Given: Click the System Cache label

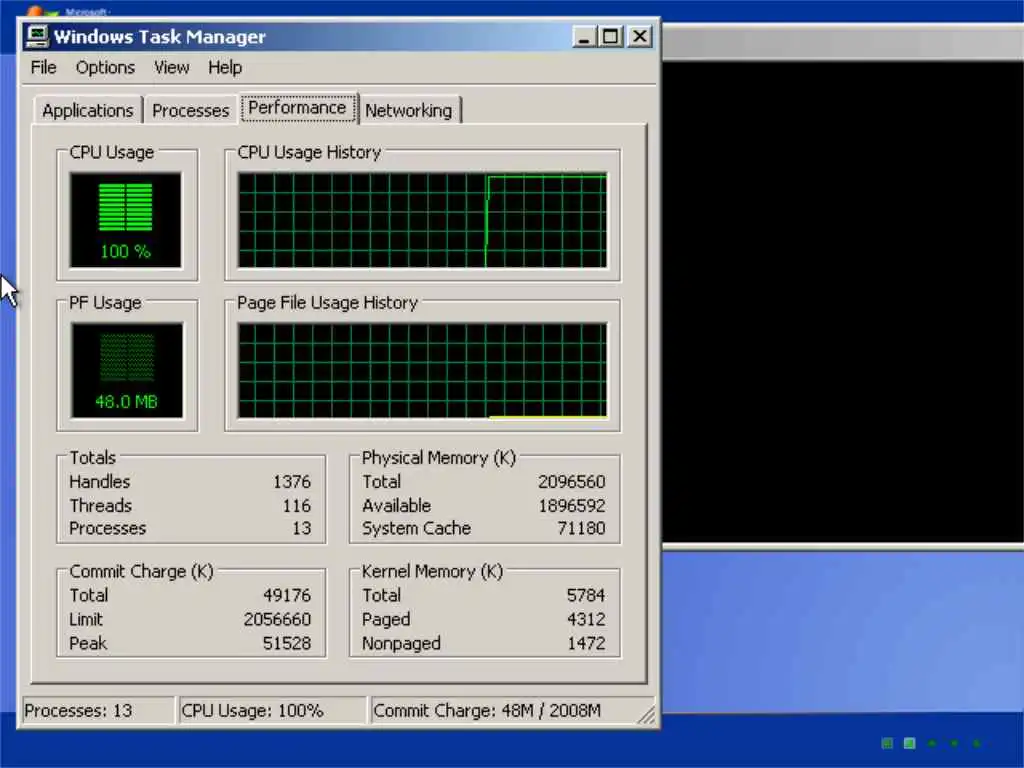Looking at the screenshot, I should pos(416,528).
